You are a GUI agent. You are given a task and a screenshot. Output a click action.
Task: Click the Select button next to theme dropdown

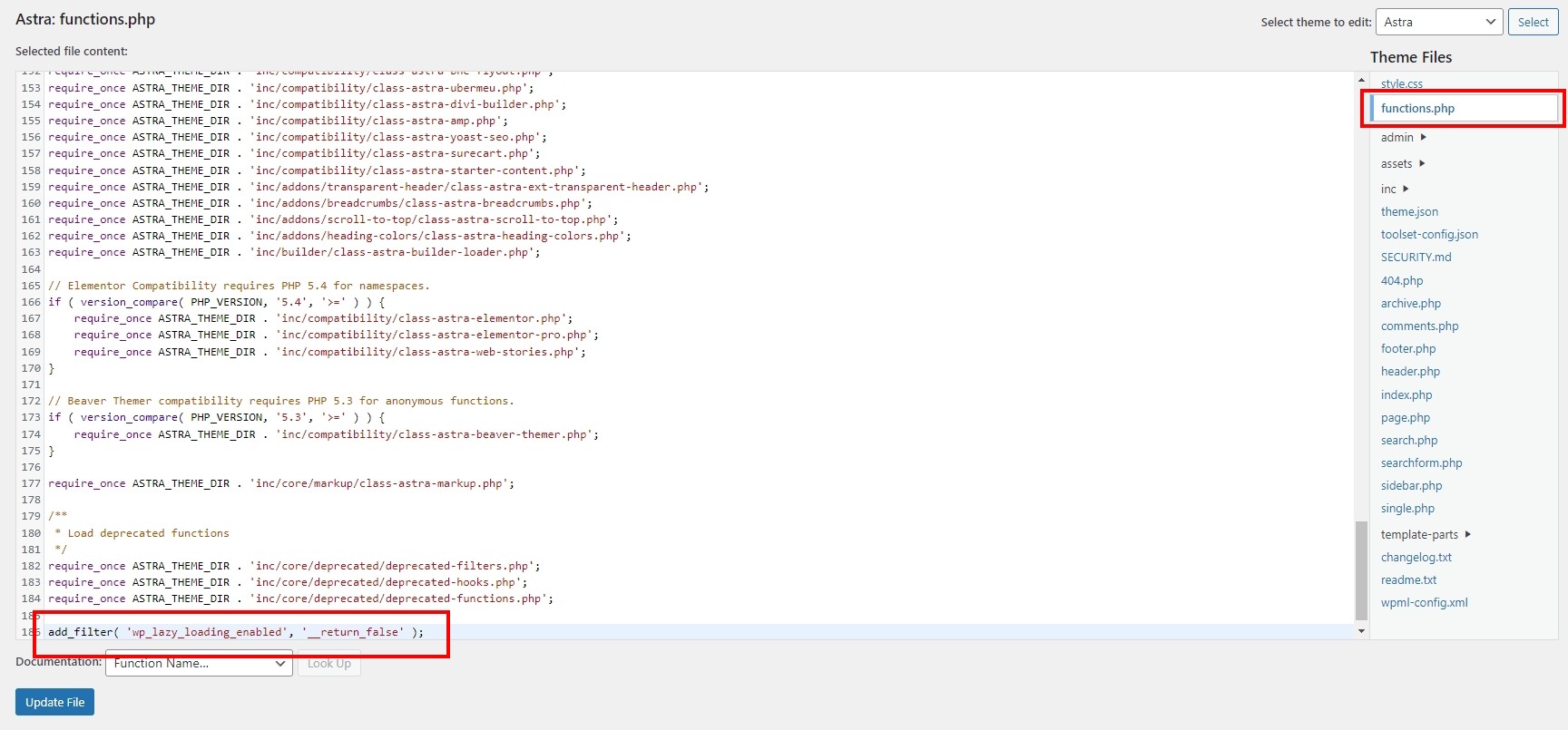[1533, 22]
